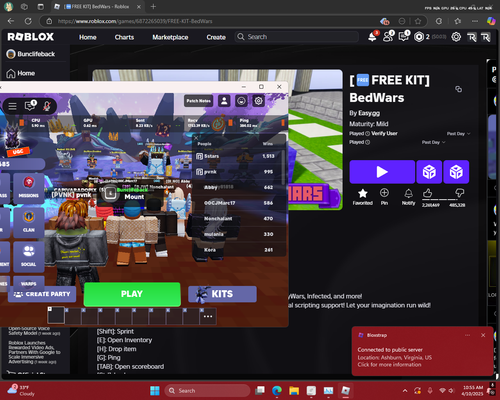This screenshot has width=500, height=400.
Task: Copy game link icon beside the title
Action: point(459,89)
